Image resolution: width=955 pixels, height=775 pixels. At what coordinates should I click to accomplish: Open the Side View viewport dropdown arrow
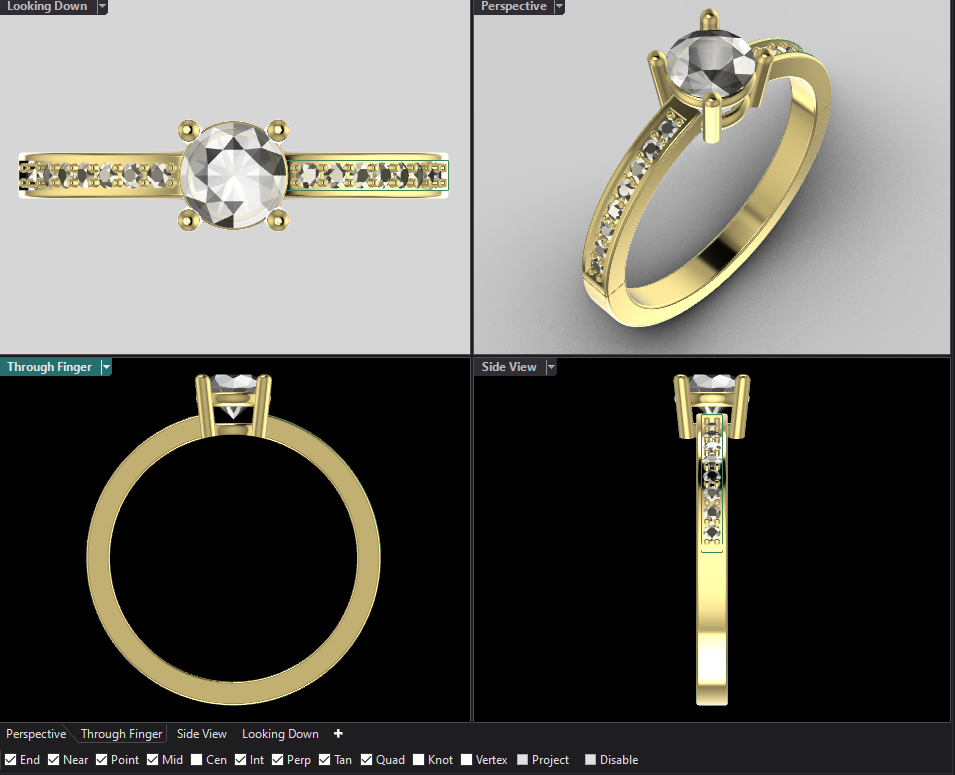click(x=551, y=367)
